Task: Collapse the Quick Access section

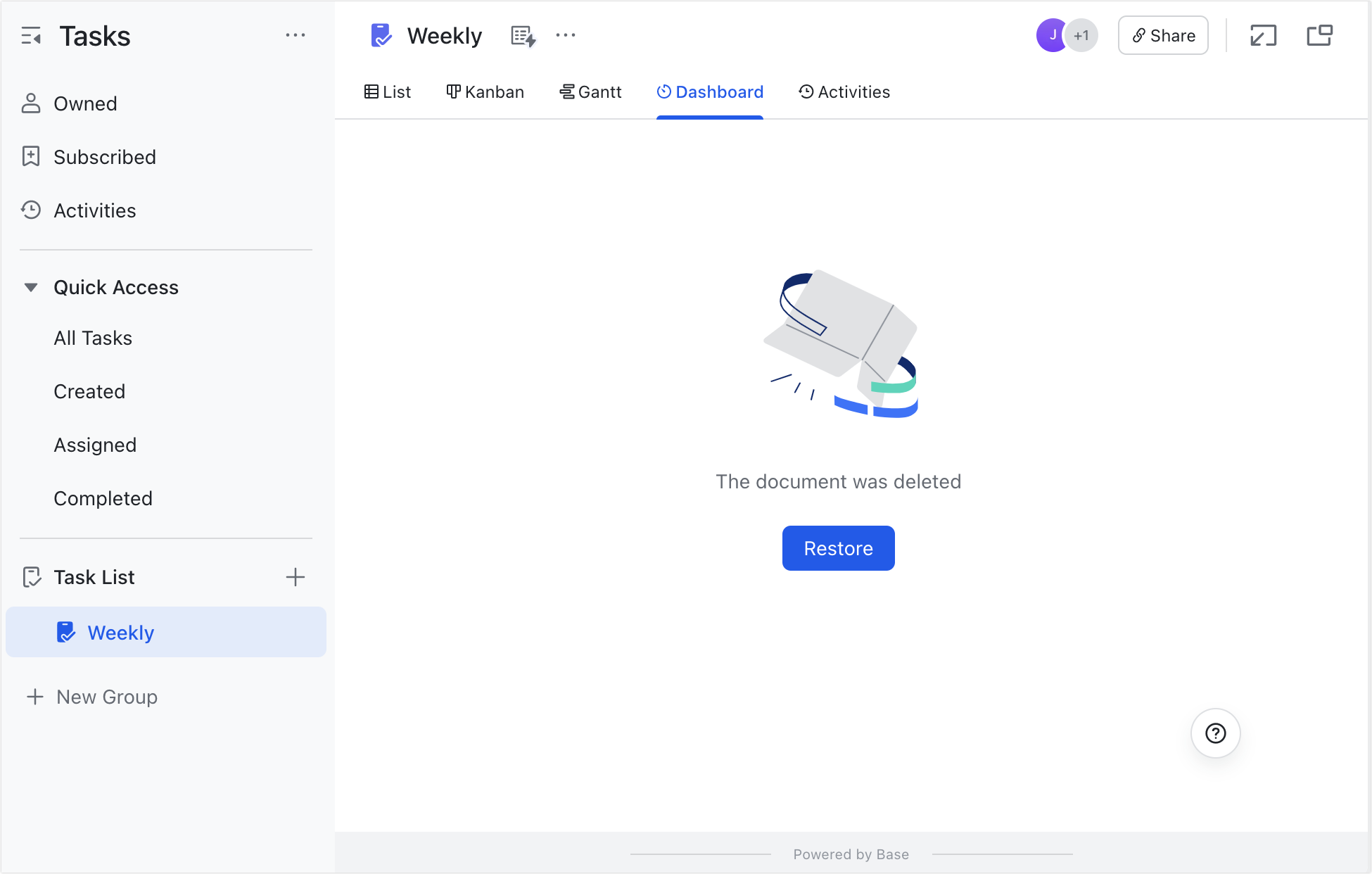Action: 31,287
